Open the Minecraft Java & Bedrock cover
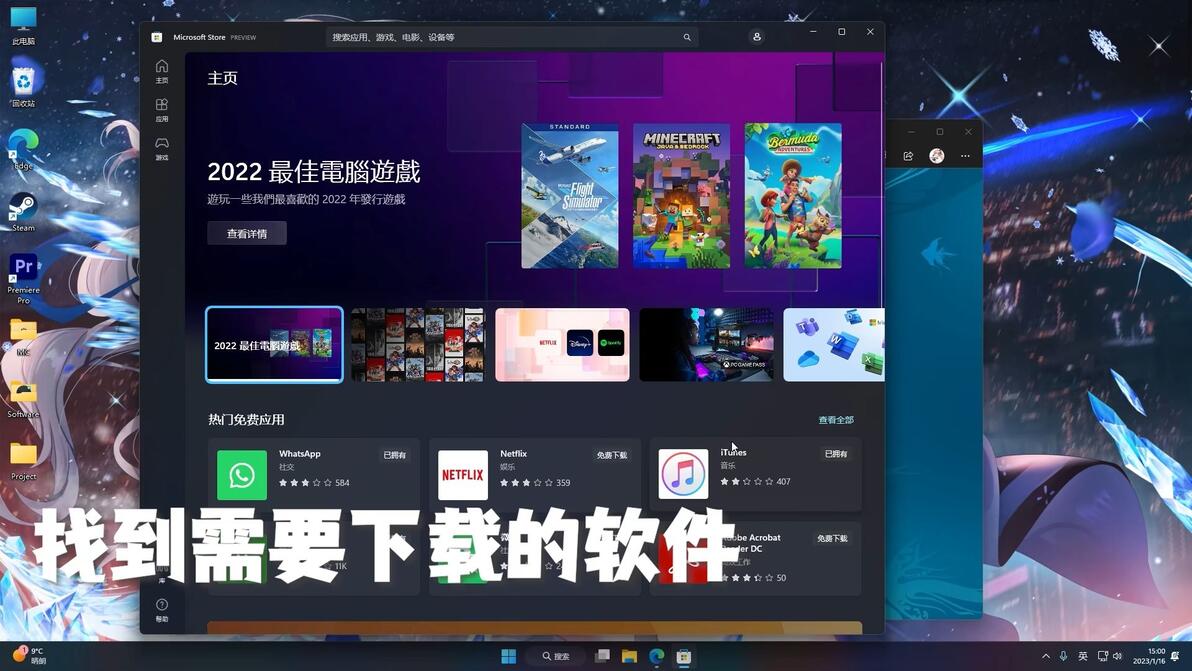The image size is (1192, 671). [x=681, y=195]
